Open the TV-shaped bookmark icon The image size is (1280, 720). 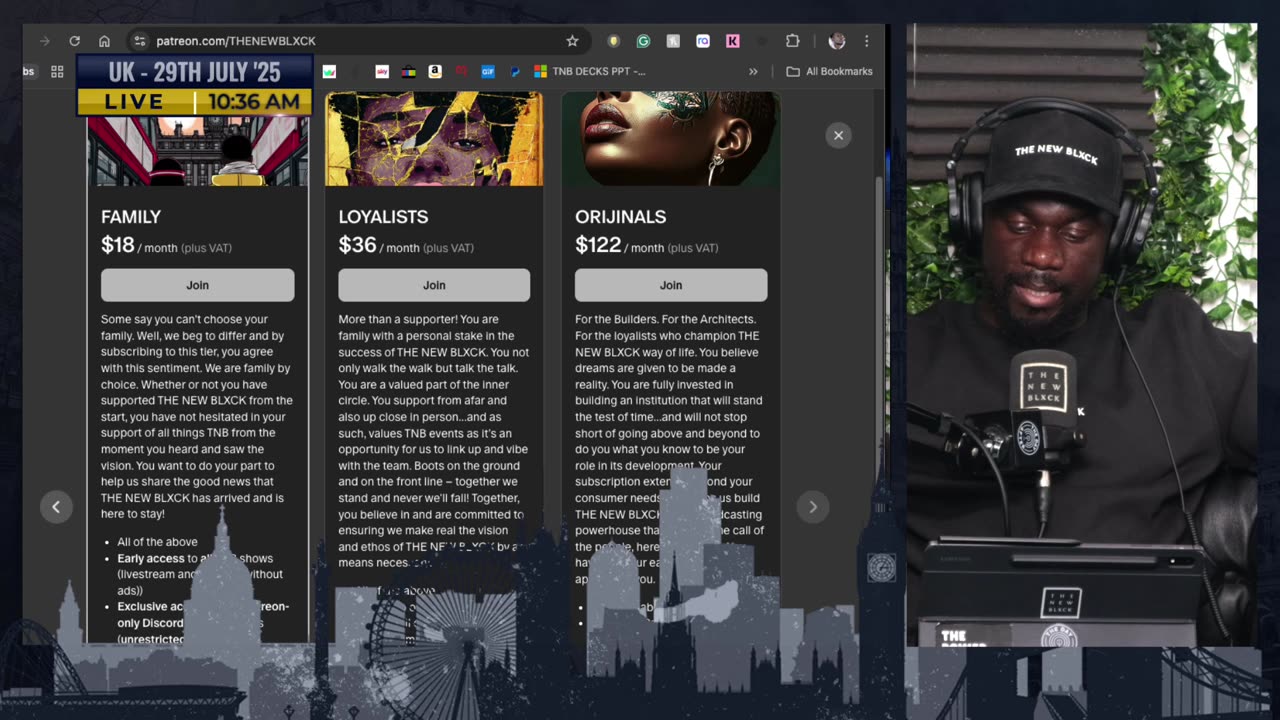pyautogui.click(x=409, y=72)
